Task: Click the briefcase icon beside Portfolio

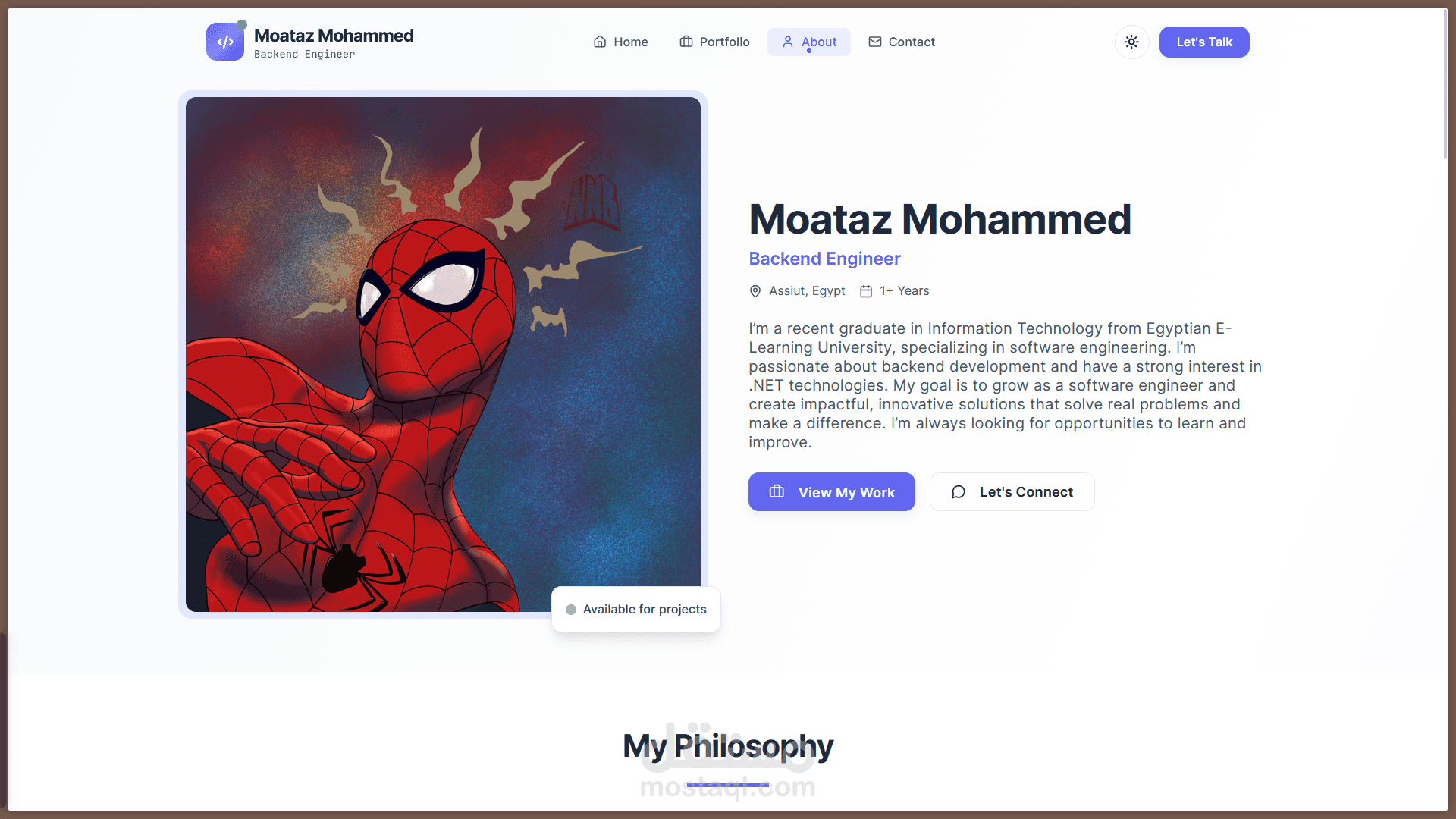Action: coord(686,42)
